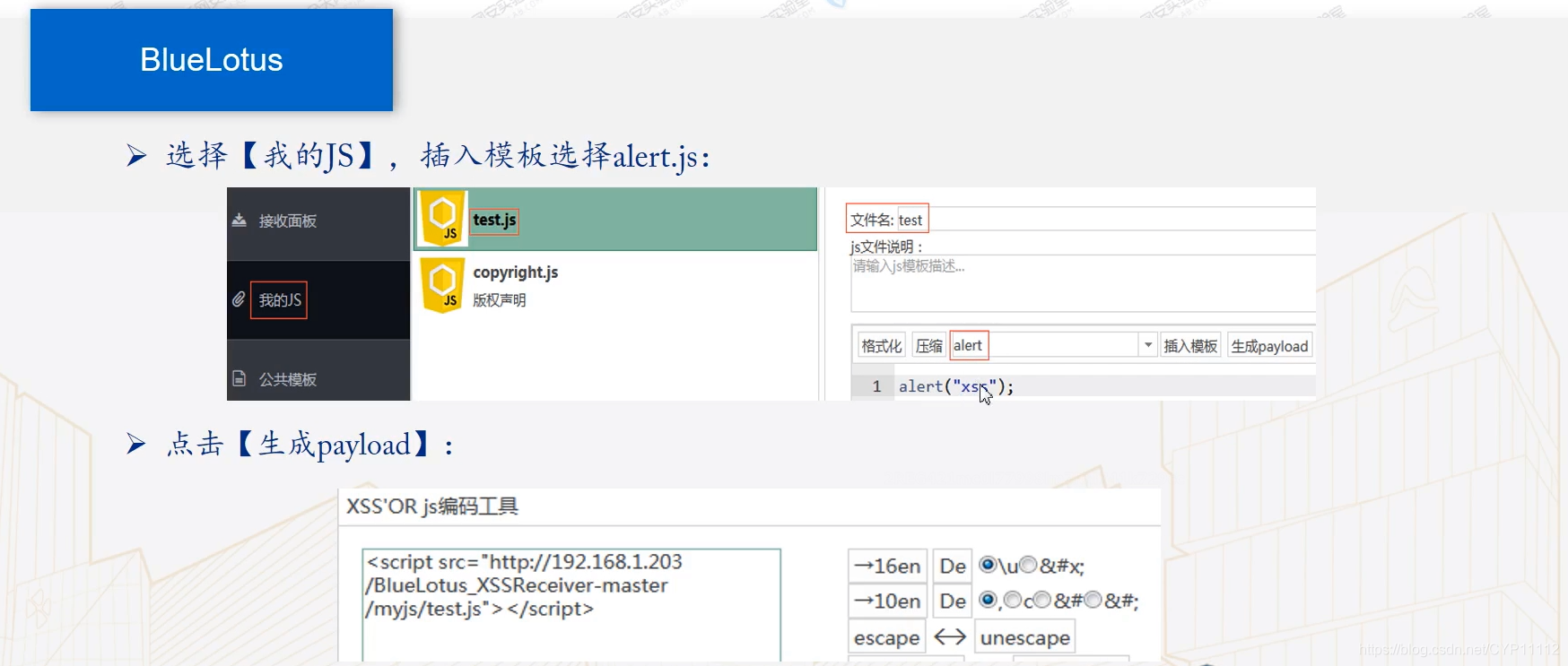Select the copyright.js file name
This screenshot has height=666, width=1568.
pos(516,272)
